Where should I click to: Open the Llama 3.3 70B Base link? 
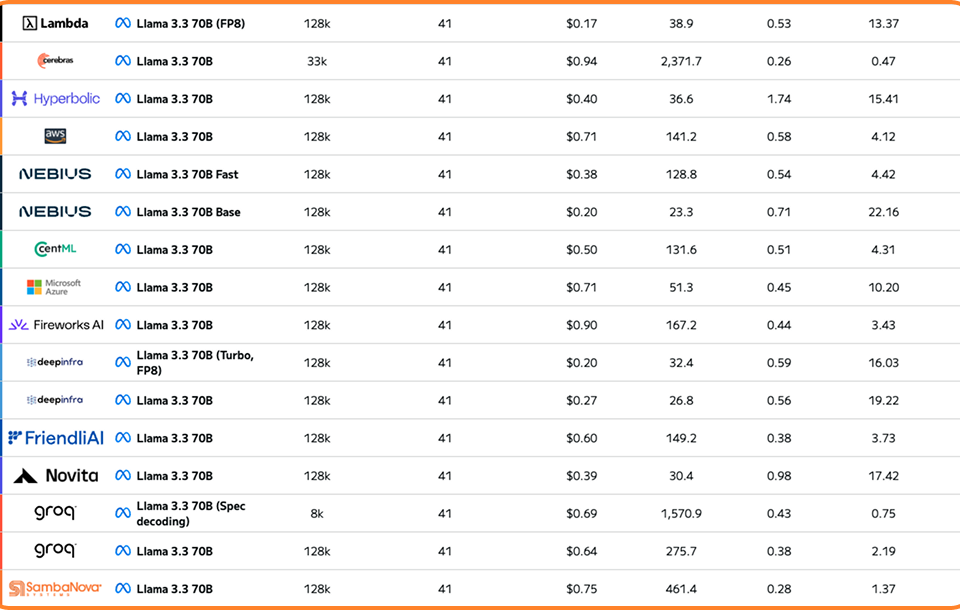[x=188, y=212]
